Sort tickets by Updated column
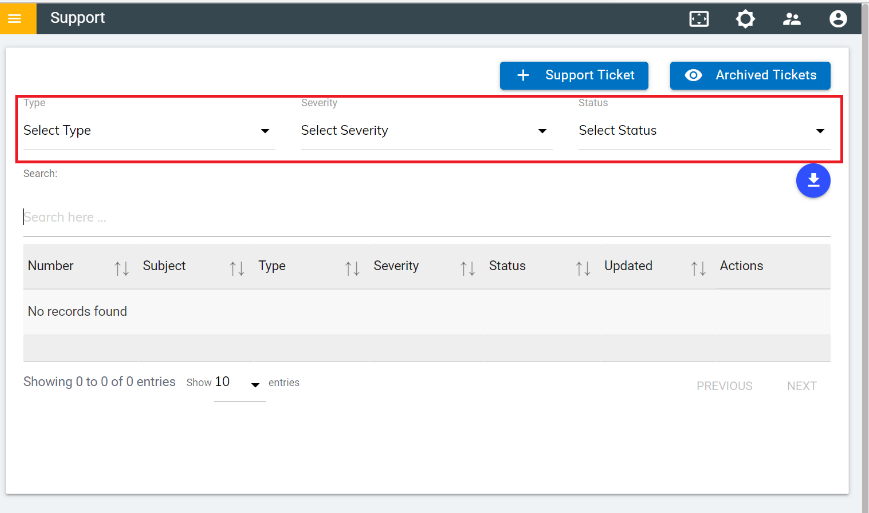Screen dimensions: 869x513 click(x=698, y=268)
